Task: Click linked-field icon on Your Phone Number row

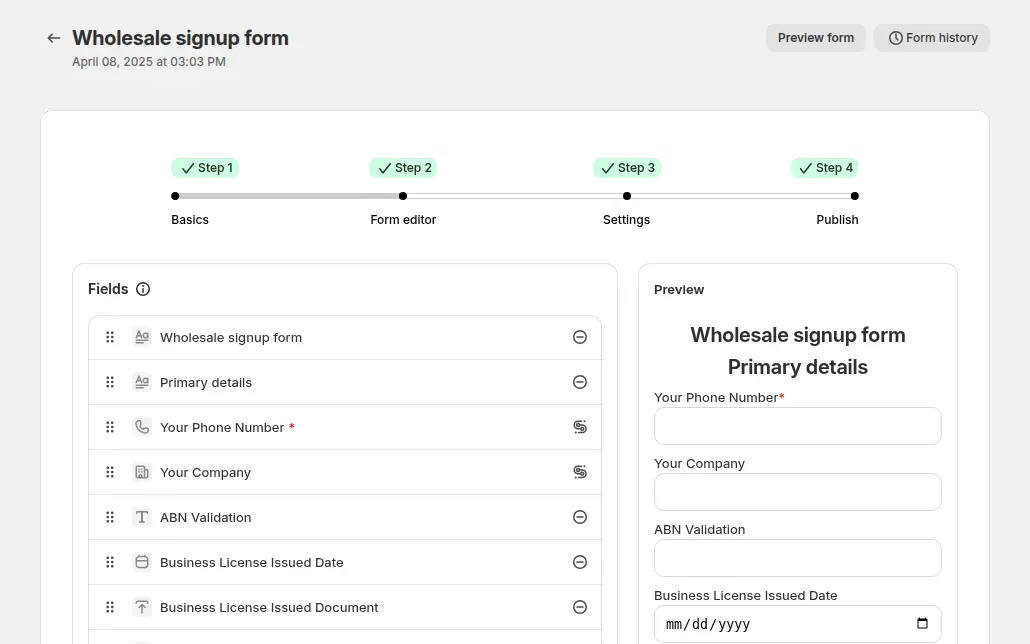Action: pos(579,428)
